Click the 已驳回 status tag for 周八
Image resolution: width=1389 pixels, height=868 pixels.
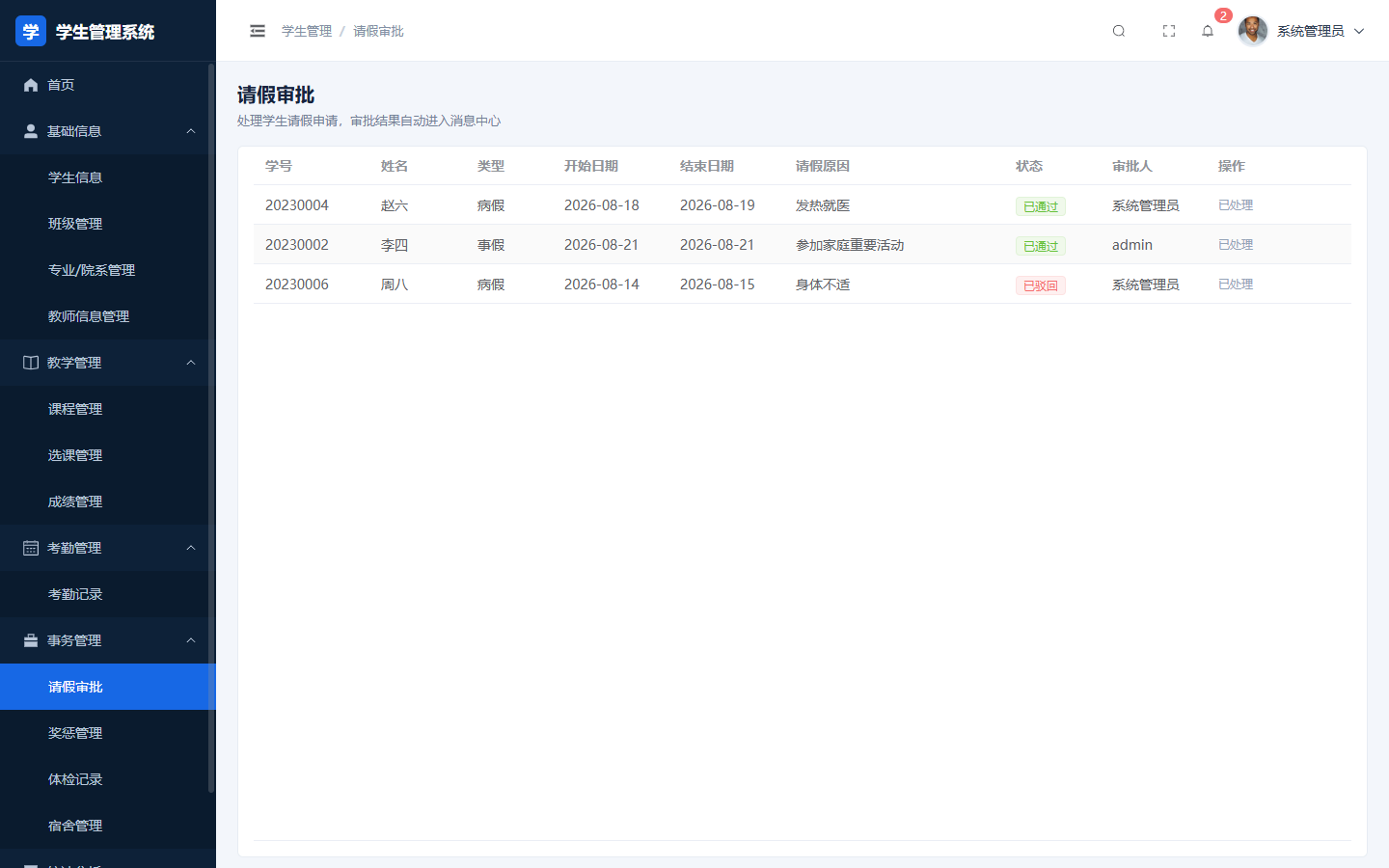(1041, 285)
